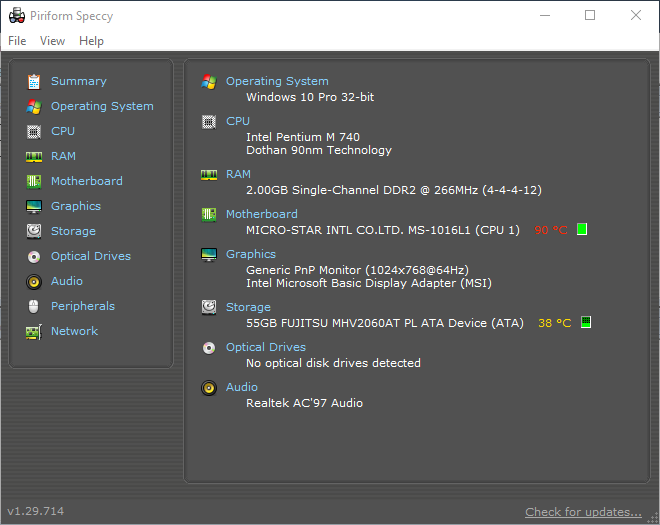Viewport: 660px width, 525px height.
Task: Click the Audio speaker icon in summary panel
Action: point(209,388)
